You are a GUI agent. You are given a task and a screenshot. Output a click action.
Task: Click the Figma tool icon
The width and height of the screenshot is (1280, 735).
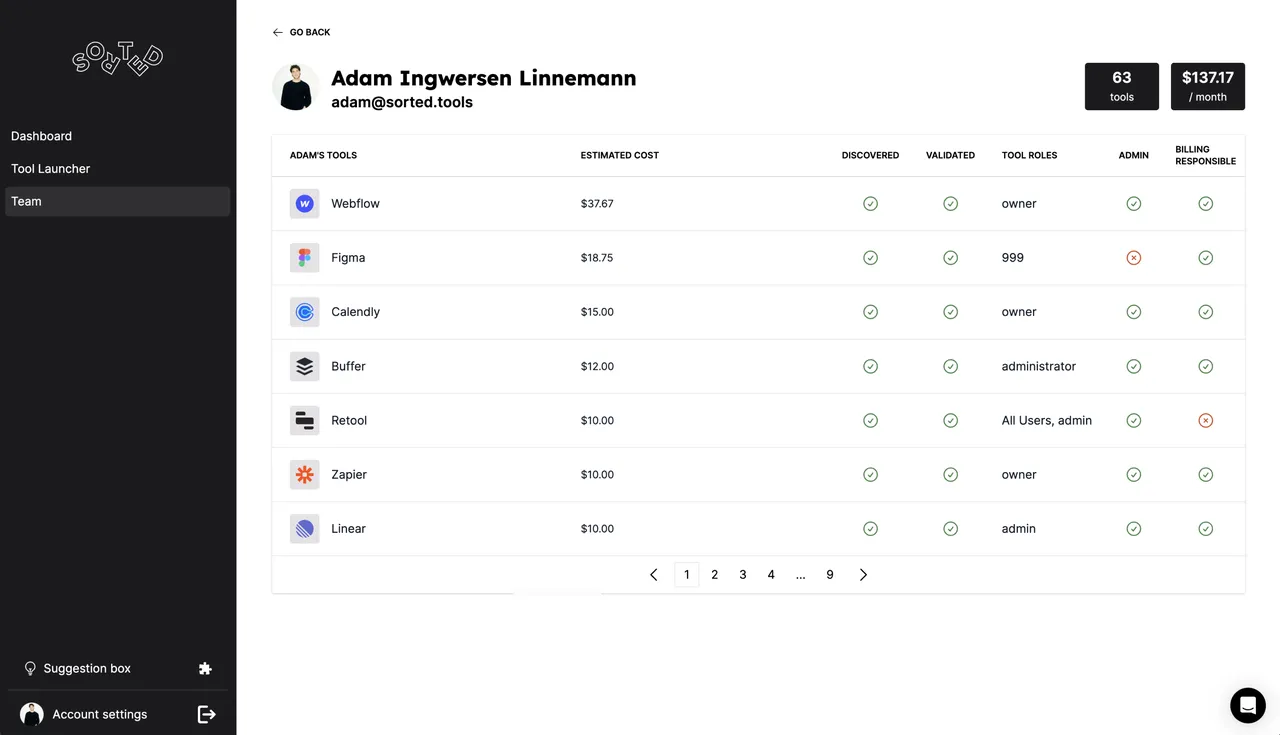click(x=305, y=258)
